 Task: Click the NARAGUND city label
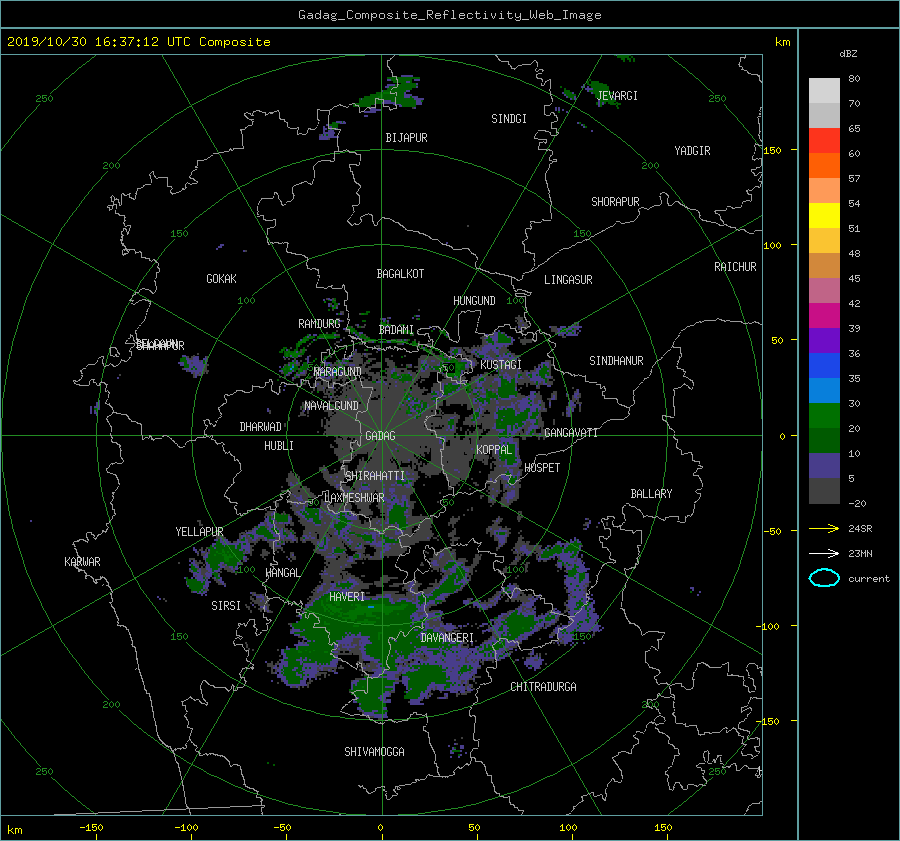tap(338, 372)
